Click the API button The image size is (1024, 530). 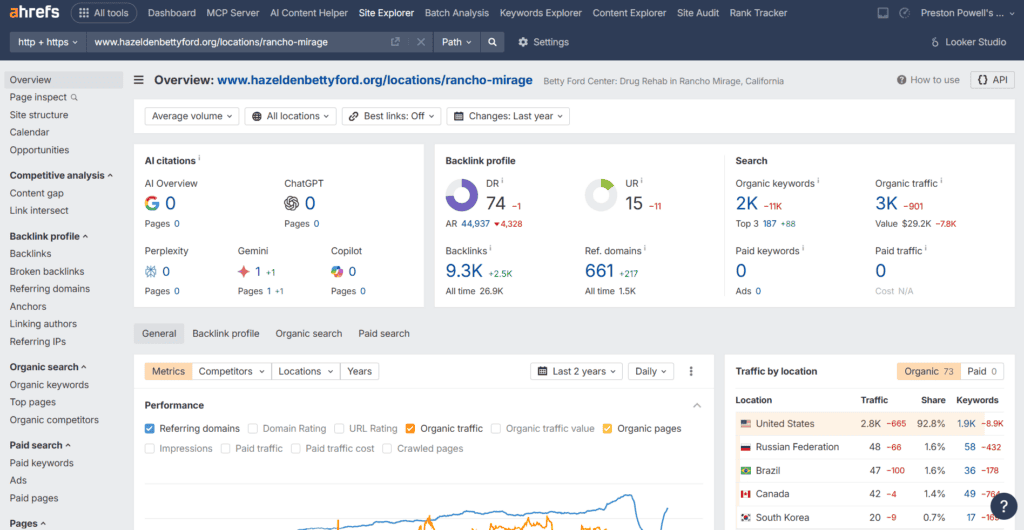(992, 80)
